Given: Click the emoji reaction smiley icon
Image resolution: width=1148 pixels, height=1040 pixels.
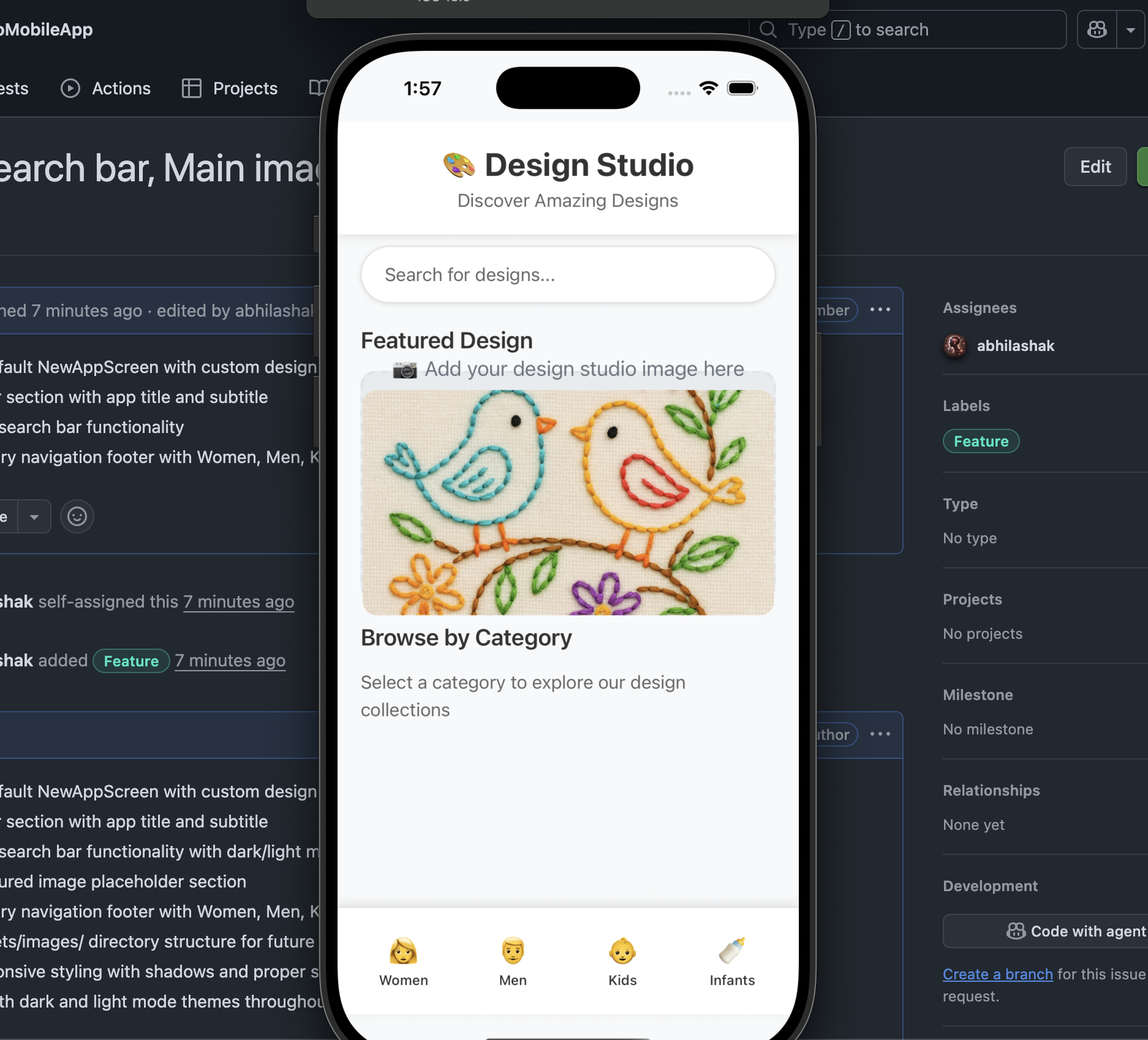Looking at the screenshot, I should pos(77,516).
